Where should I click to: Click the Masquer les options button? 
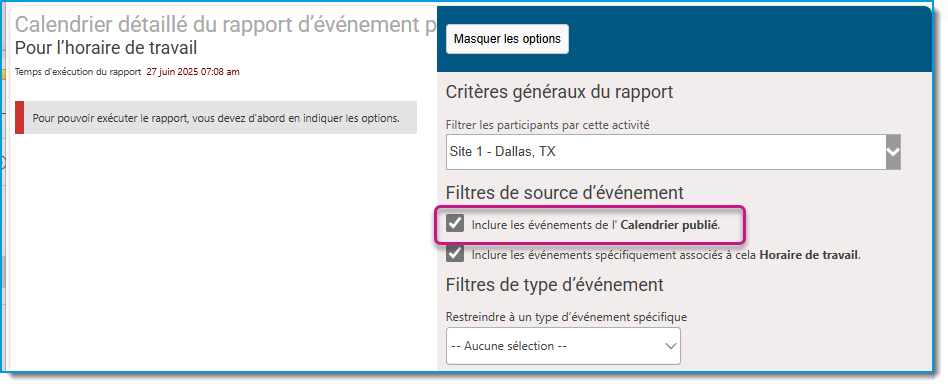[x=507, y=39]
